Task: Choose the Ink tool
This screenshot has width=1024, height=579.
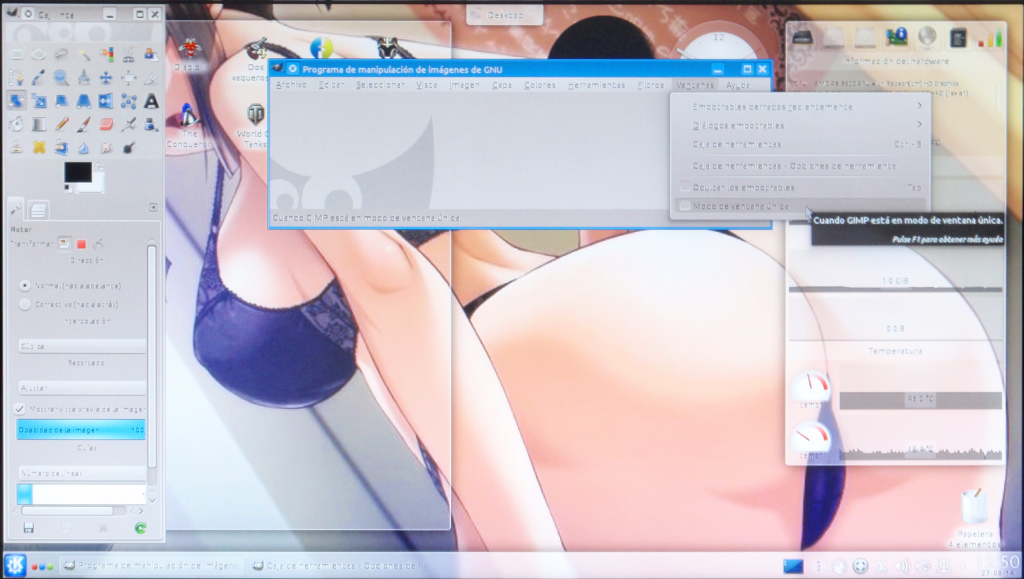Action: coord(151,124)
